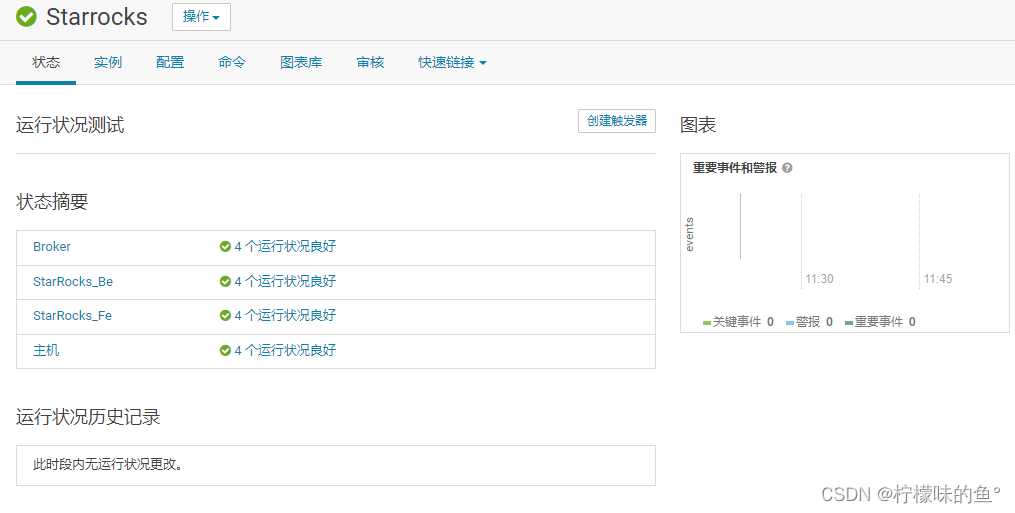Toggle the 重要事件 legend entry

coord(880,322)
